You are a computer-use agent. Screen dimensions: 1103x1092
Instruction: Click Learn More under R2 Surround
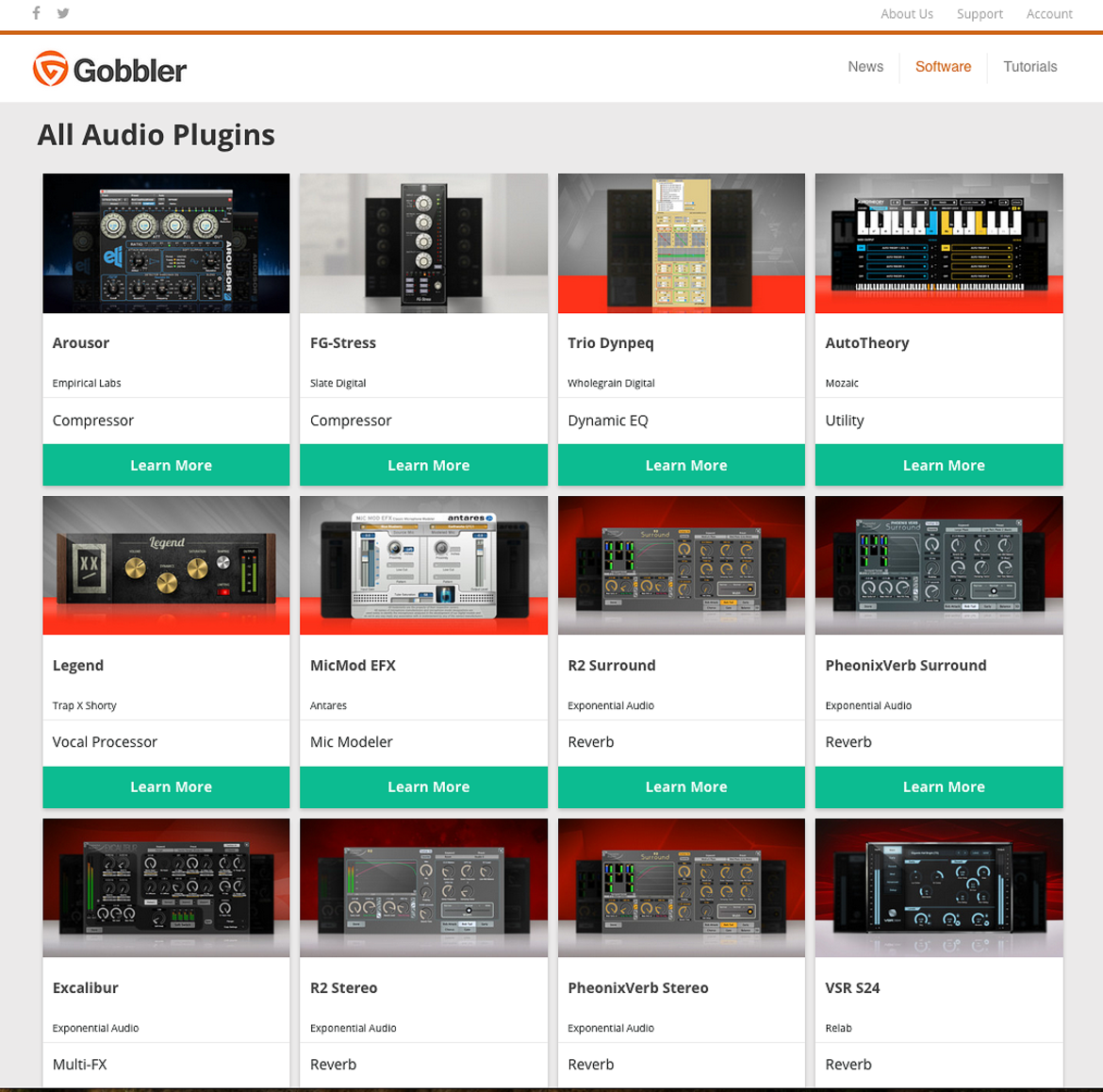tap(681, 786)
